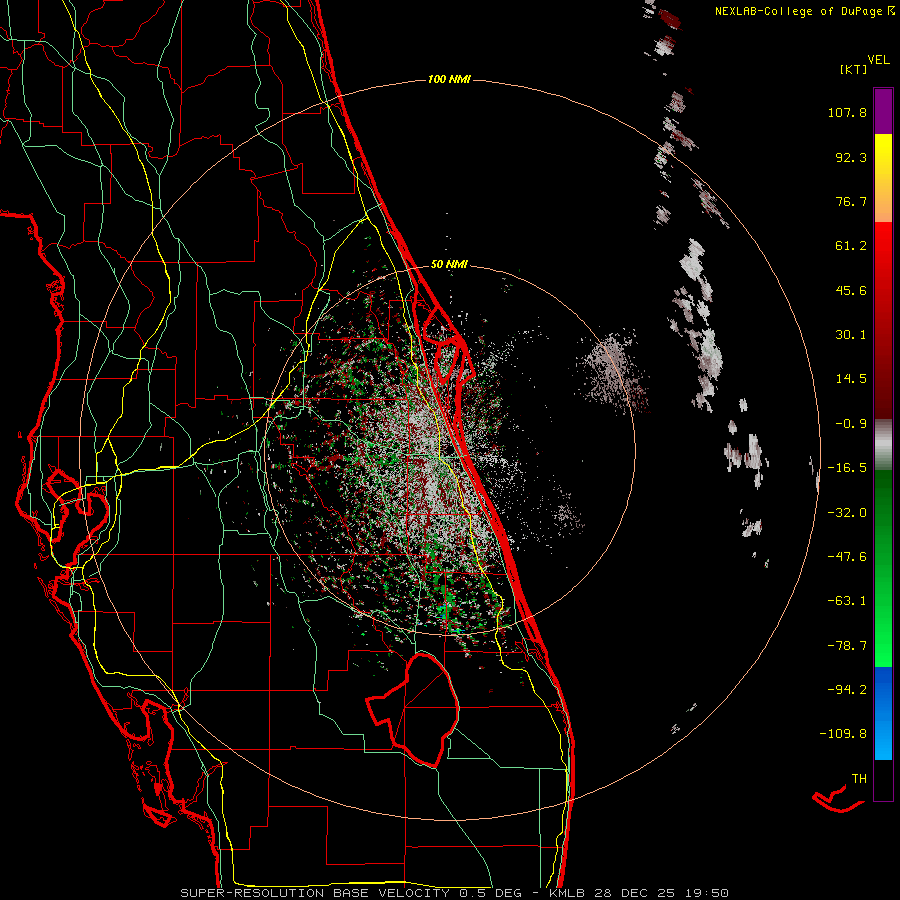Select the -78.7 scale value

pyautogui.click(x=847, y=646)
